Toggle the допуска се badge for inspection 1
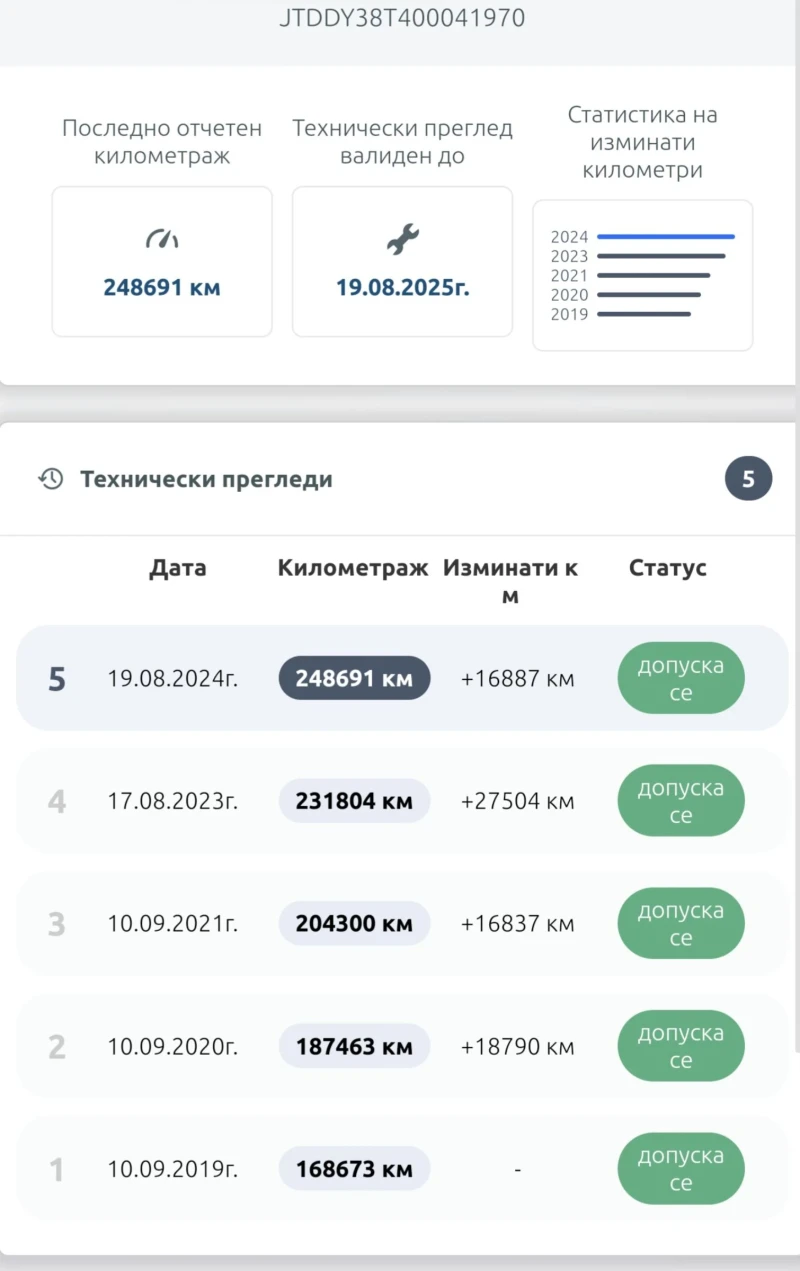 click(x=681, y=1168)
